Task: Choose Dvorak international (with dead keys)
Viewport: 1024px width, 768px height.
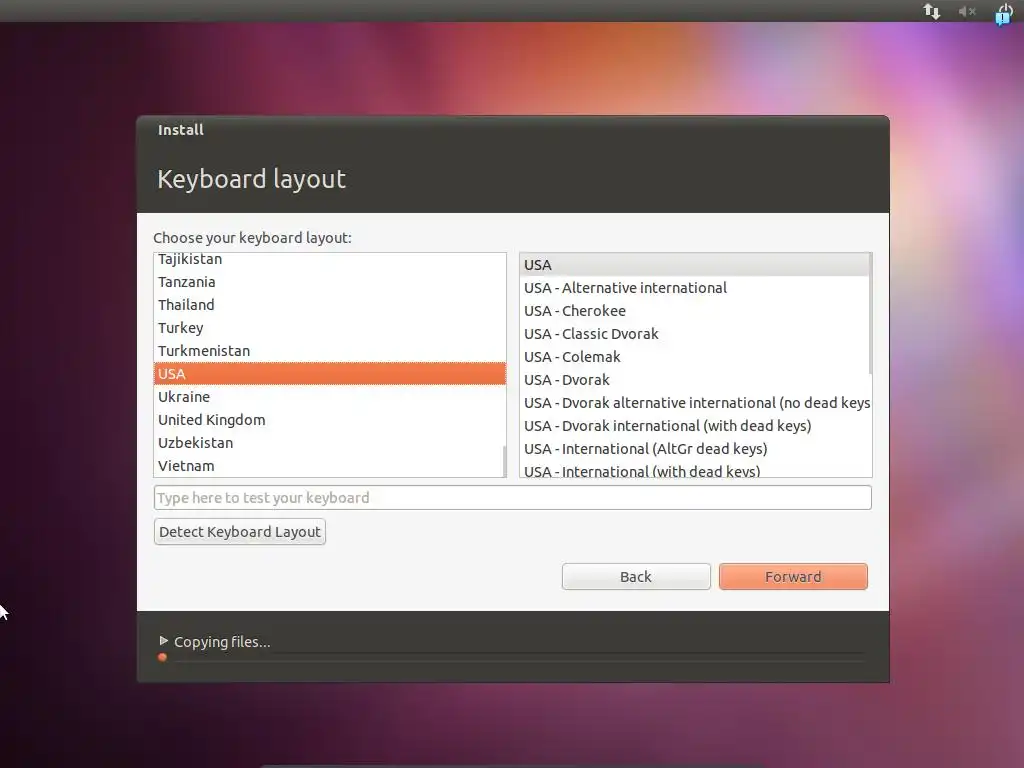Action: (x=694, y=425)
